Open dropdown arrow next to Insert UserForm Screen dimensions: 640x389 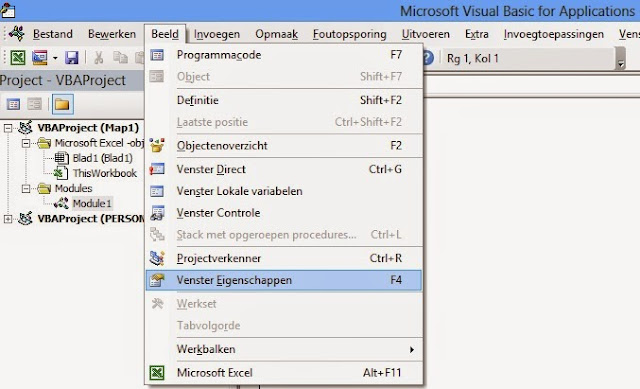point(55,58)
